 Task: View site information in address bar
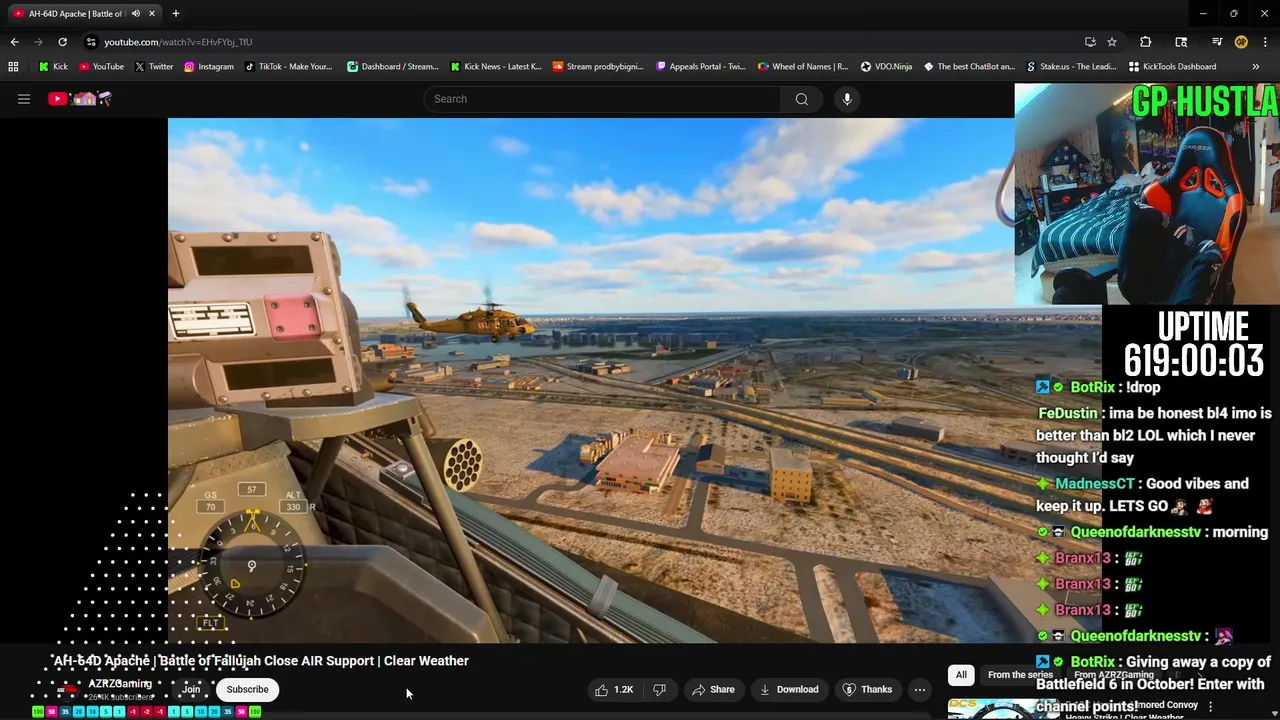(x=91, y=42)
